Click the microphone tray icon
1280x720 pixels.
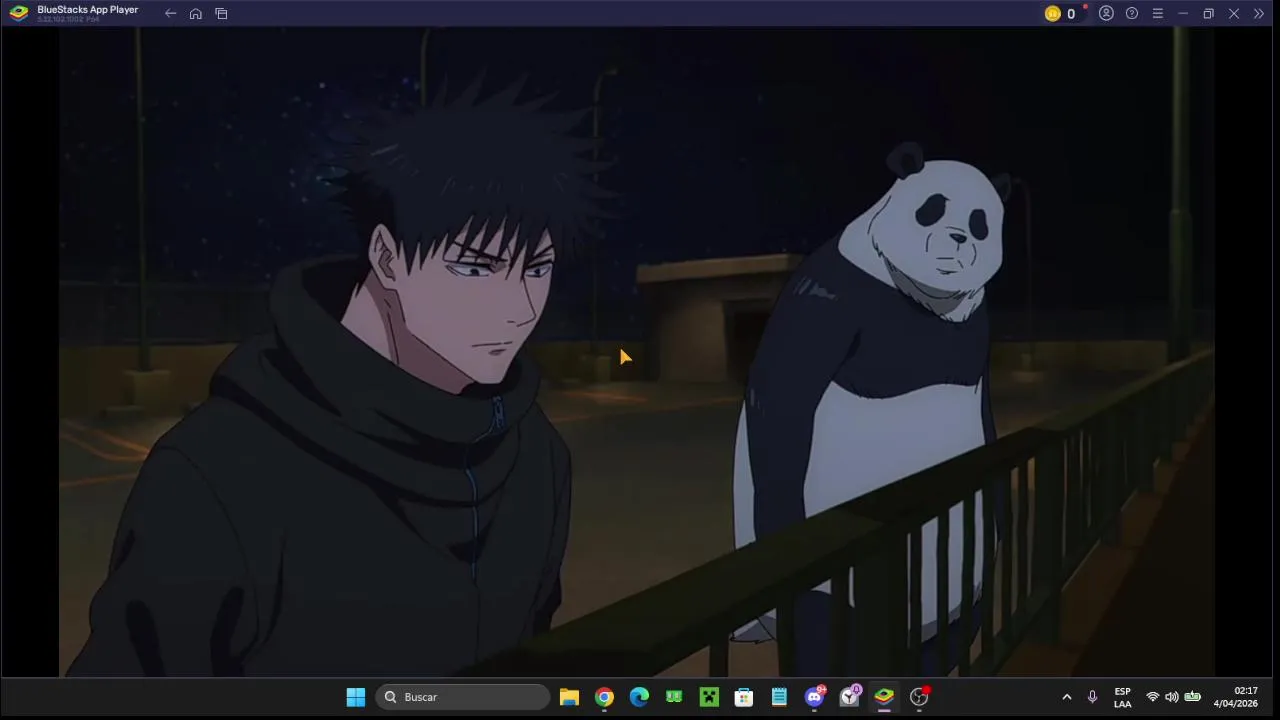(1092, 697)
